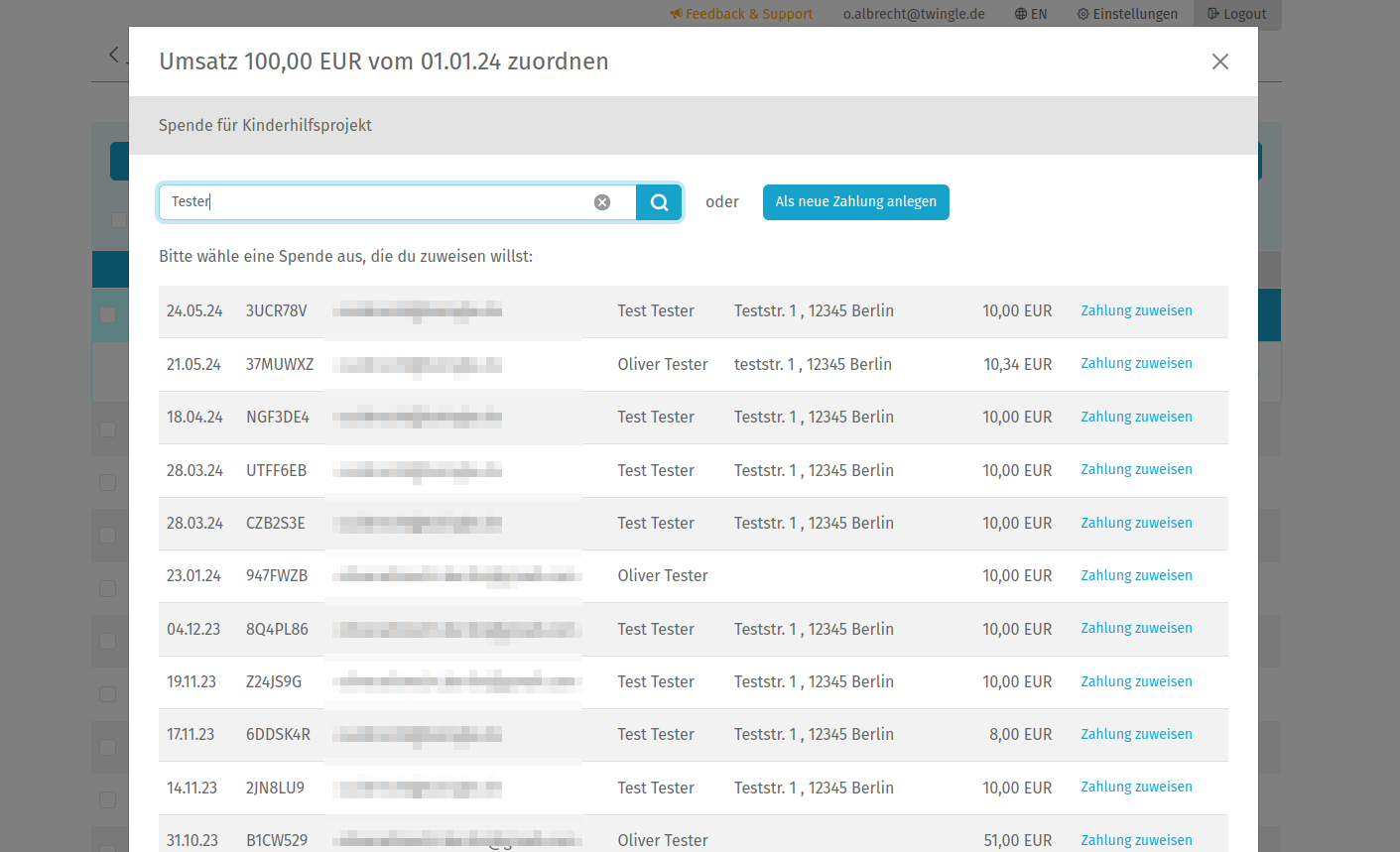Select the Oliver Tester 10,34 EUR row

click(663, 364)
